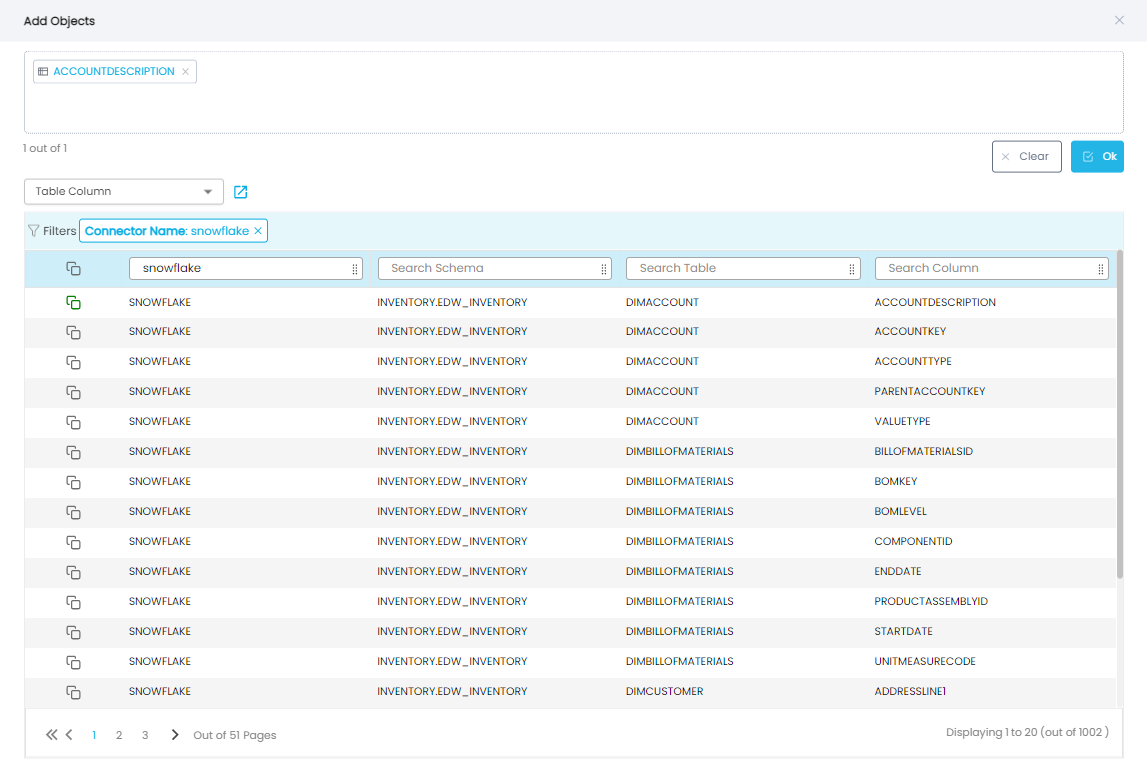Screen dimensions: 1147x773
Task: Click the select-all icon in table header
Action: tap(73, 269)
